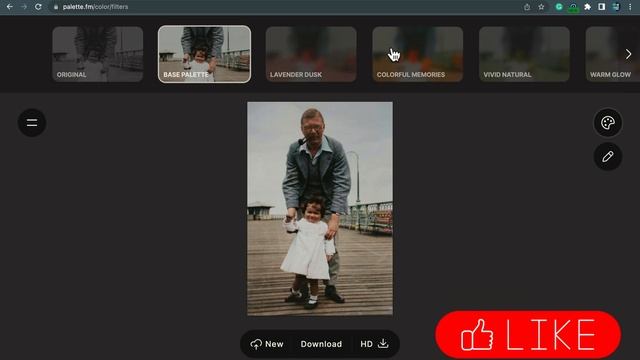Select the Original filter thumbnail

(98, 54)
